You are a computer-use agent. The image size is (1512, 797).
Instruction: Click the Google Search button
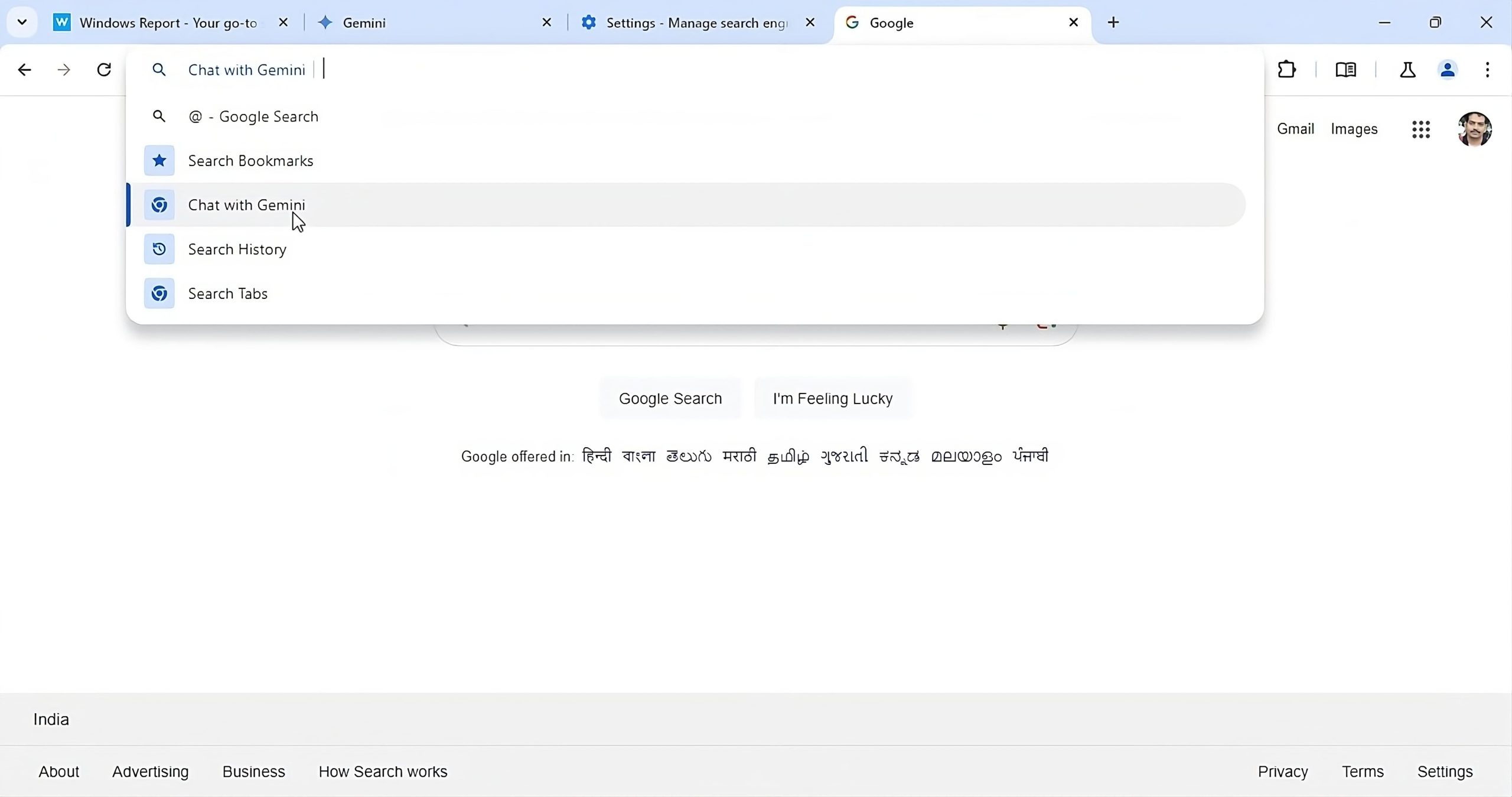(670, 399)
